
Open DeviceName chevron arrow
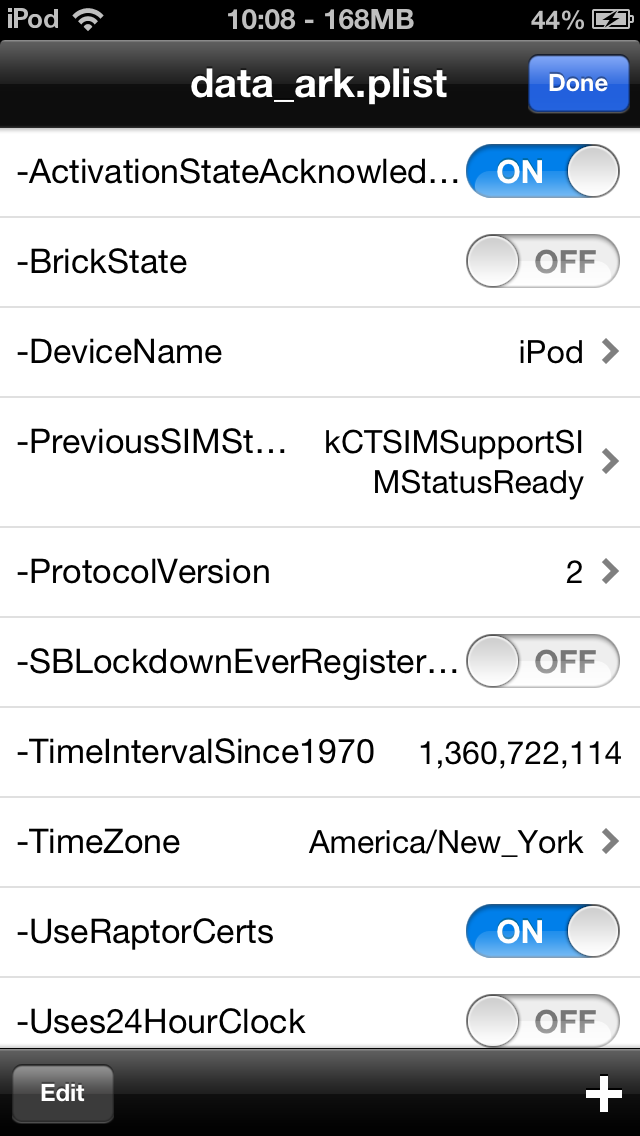coord(610,351)
